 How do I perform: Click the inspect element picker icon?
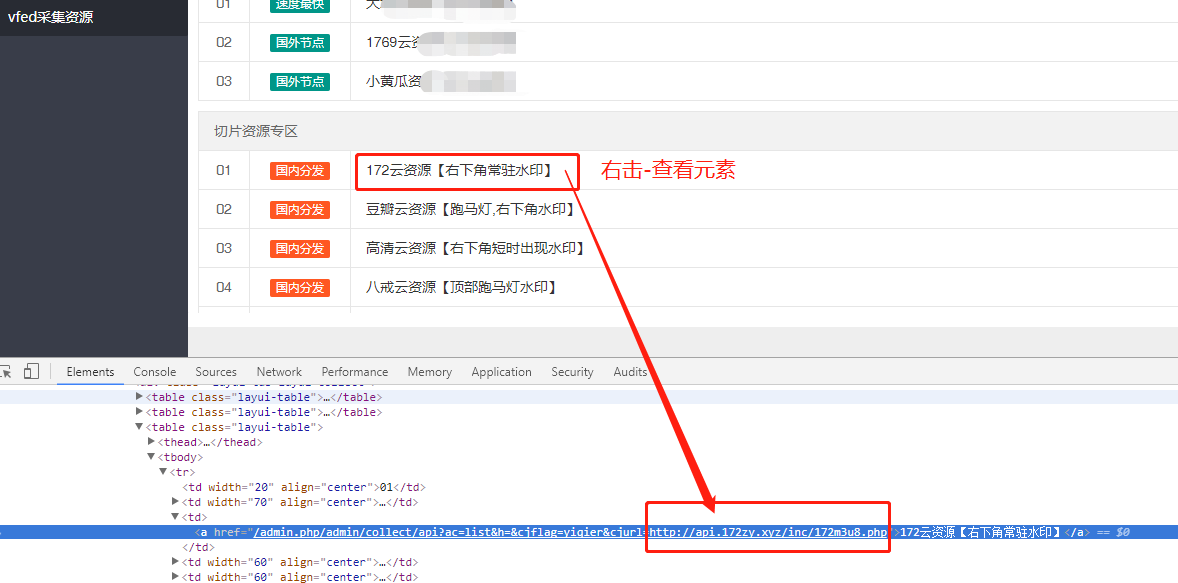[6, 372]
